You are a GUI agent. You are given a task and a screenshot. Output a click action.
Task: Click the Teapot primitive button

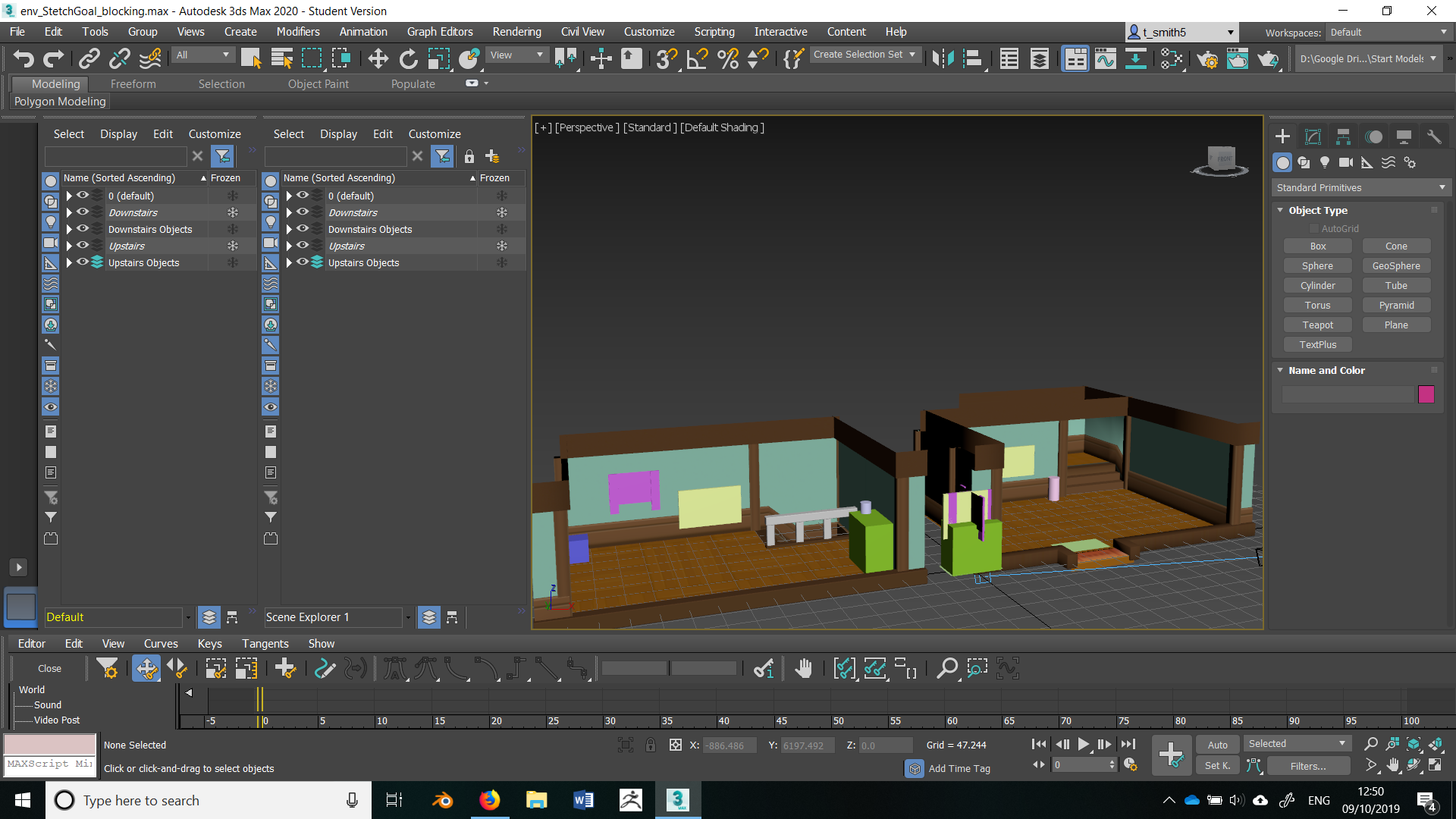click(x=1317, y=325)
